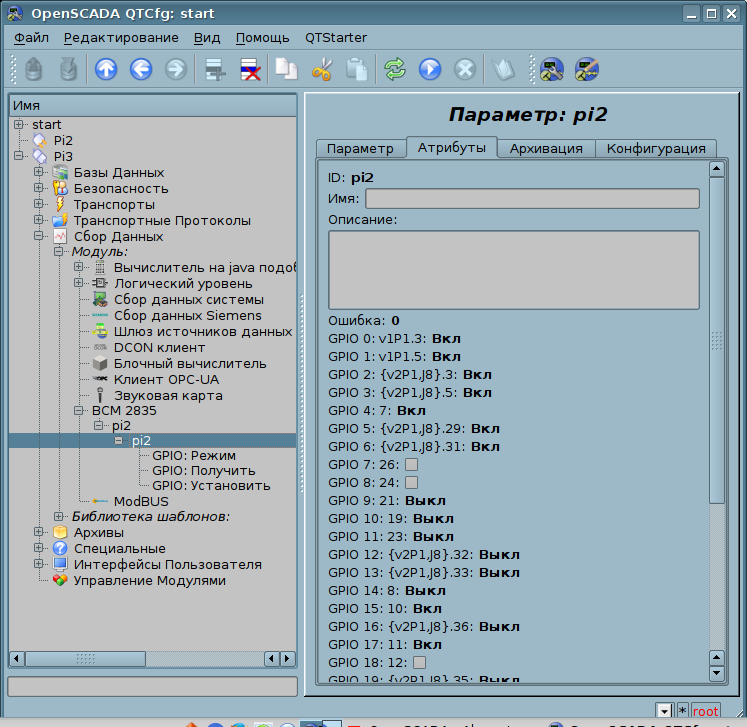Click the green Refresh icon
This screenshot has width=747, height=727.
[x=395, y=69]
